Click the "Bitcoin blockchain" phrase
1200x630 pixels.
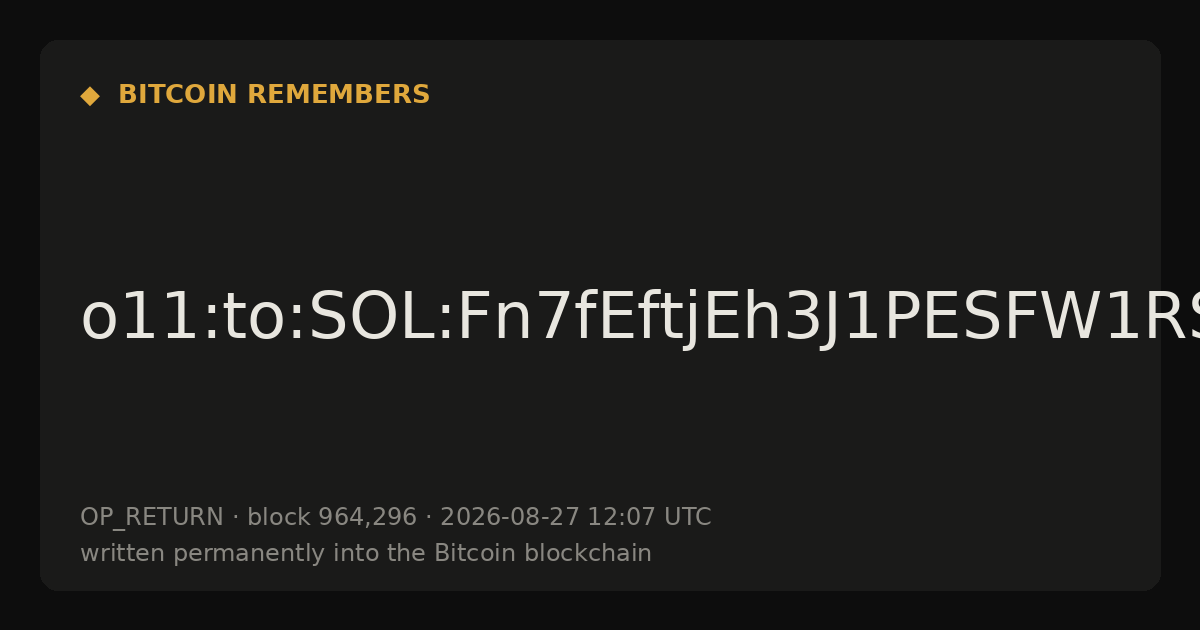coord(542,554)
